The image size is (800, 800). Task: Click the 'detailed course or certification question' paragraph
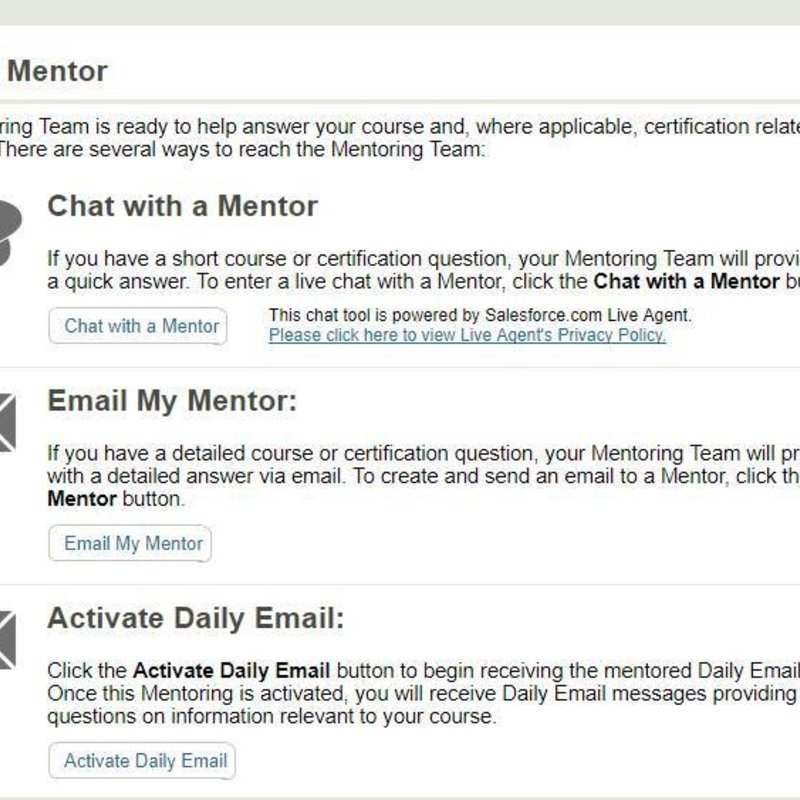(423, 476)
